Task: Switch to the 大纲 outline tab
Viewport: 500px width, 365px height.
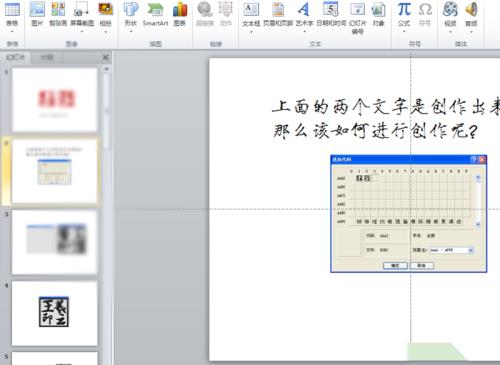Action: click(x=47, y=57)
